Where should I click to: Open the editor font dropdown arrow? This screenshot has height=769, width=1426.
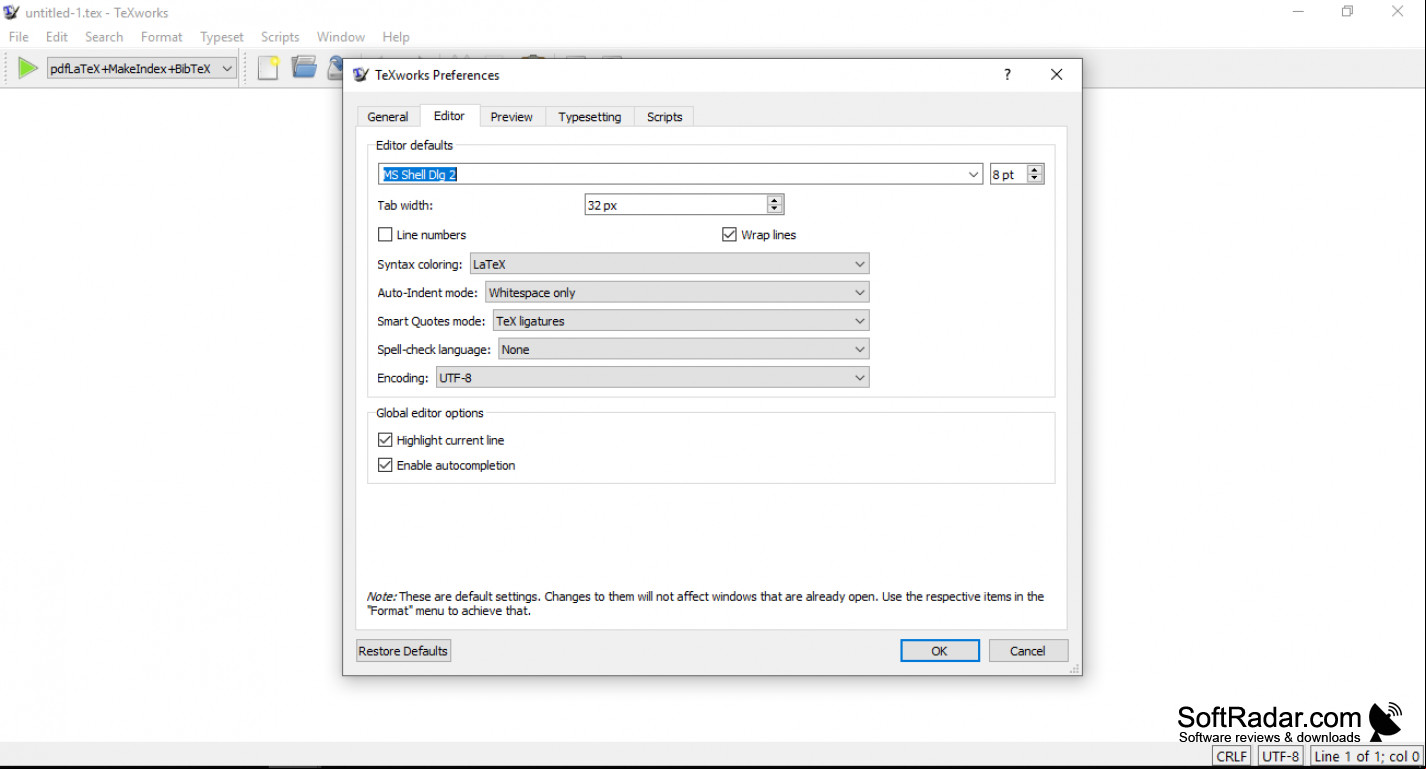coord(974,175)
